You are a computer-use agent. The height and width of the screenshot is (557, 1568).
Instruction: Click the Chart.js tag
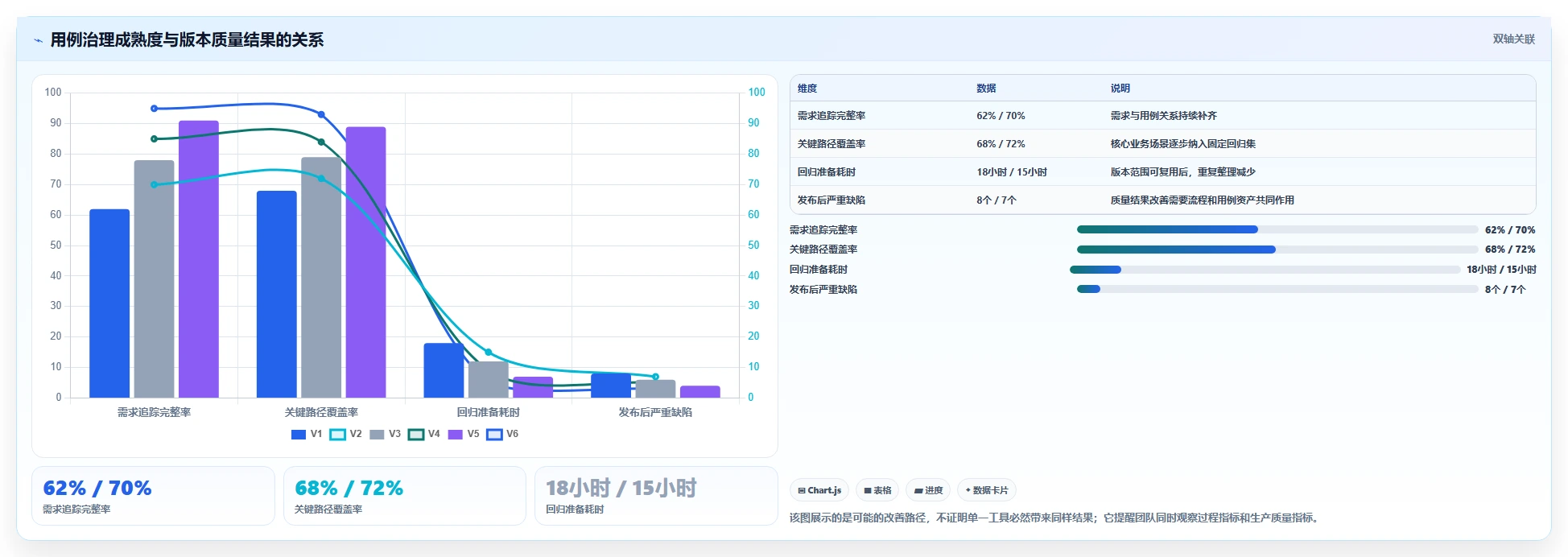[x=819, y=490]
